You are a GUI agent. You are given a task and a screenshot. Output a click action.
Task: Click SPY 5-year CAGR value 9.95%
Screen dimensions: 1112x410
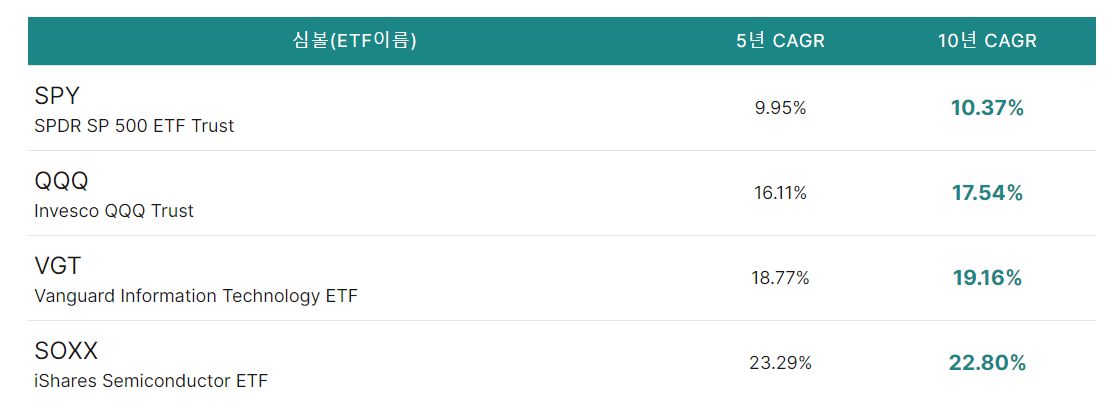(780, 109)
